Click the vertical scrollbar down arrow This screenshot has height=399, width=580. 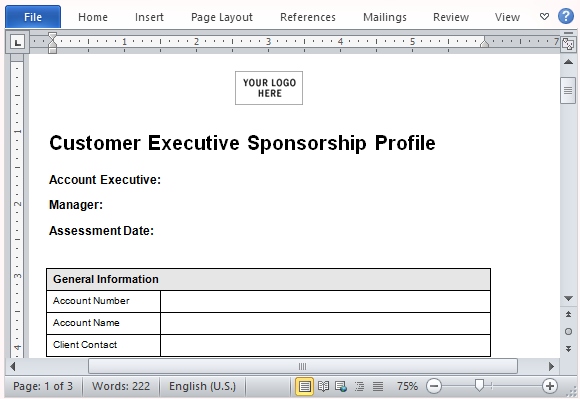(x=568, y=298)
